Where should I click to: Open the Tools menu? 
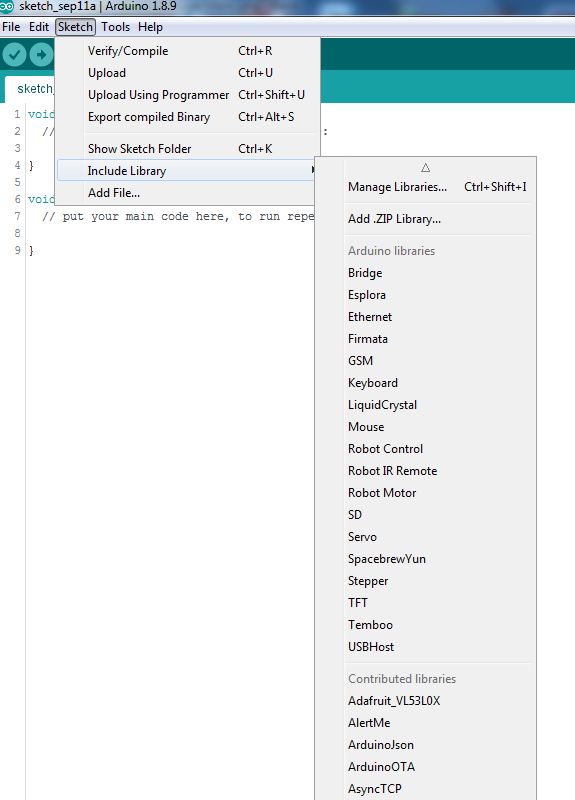click(x=115, y=27)
